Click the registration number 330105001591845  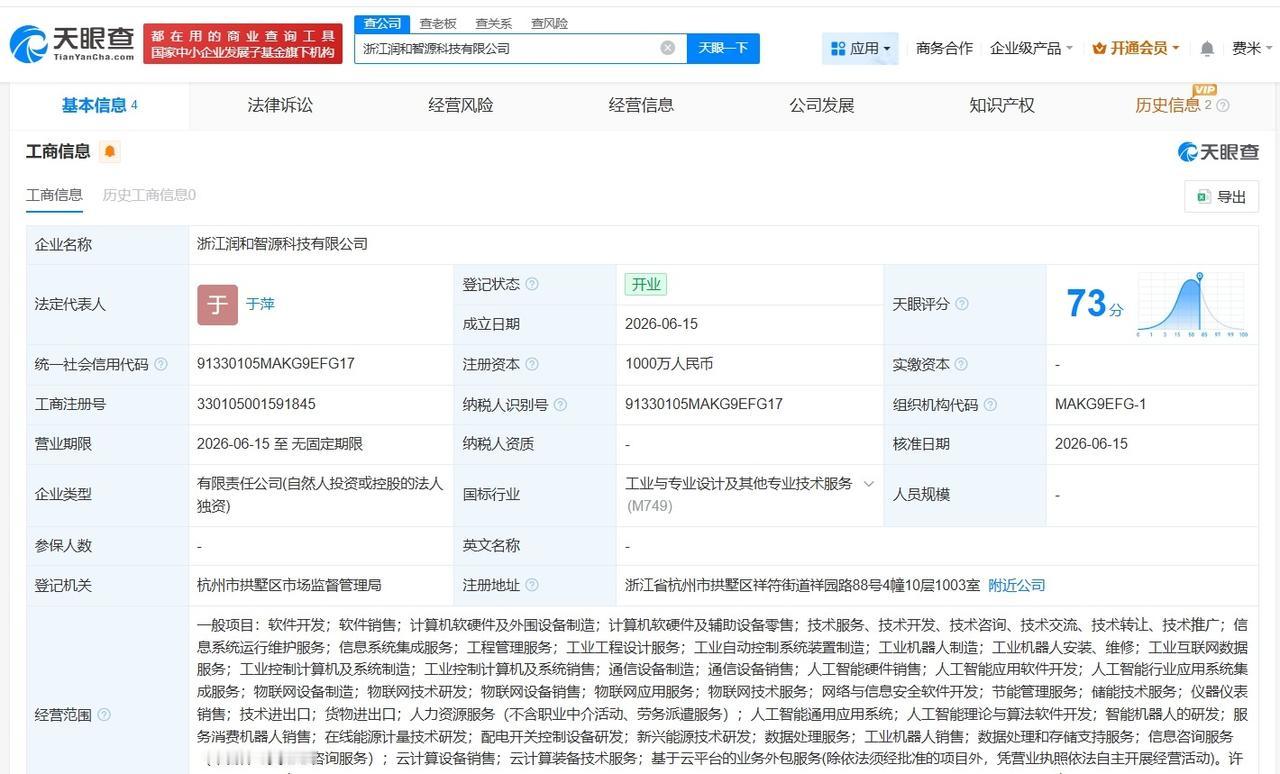(256, 404)
